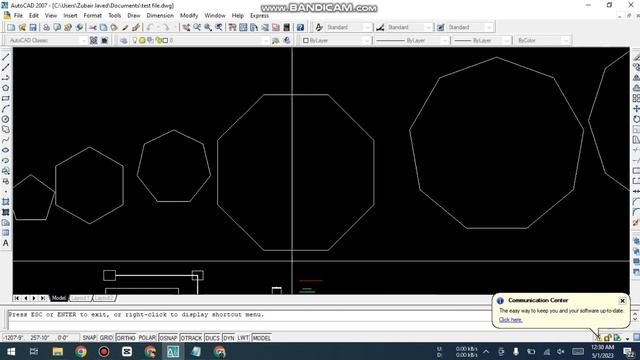Toggle LWT lineweight display
The height and width of the screenshot is (360, 640).
[243, 338]
